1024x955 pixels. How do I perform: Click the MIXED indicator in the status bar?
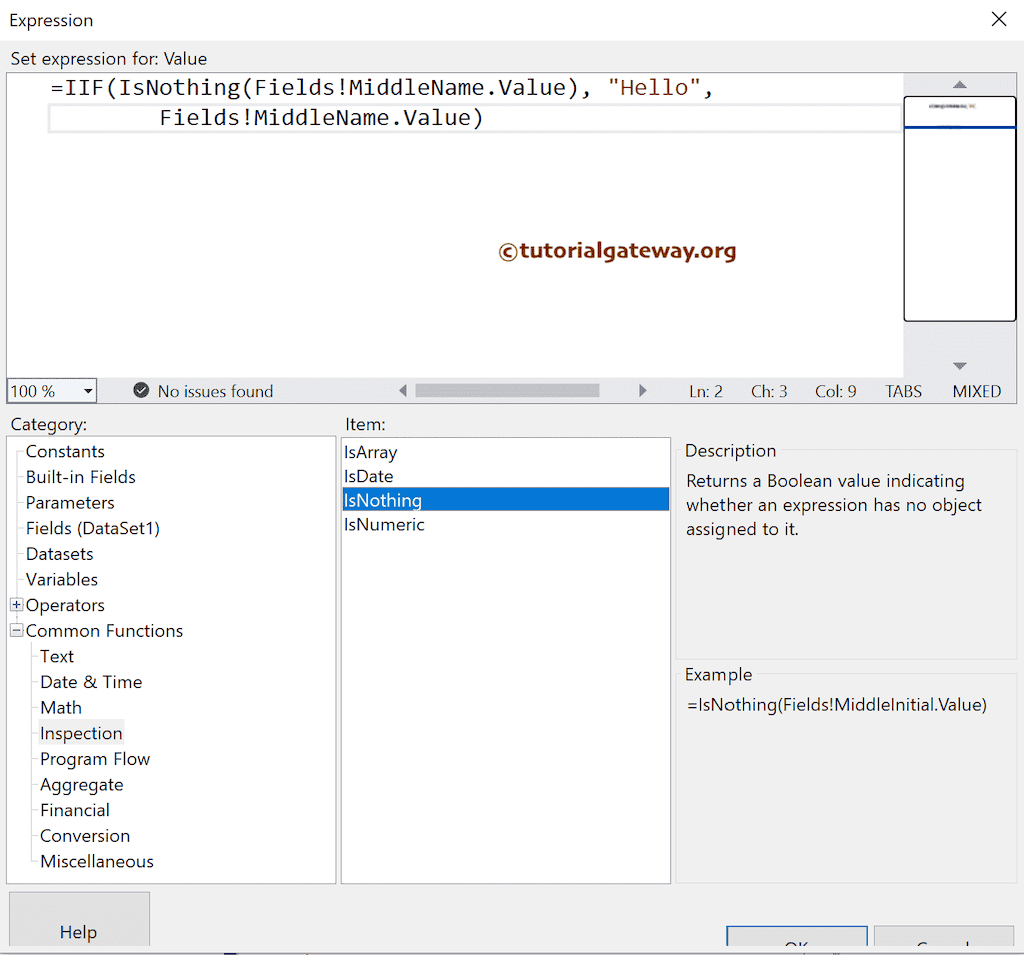pyautogui.click(x=976, y=391)
